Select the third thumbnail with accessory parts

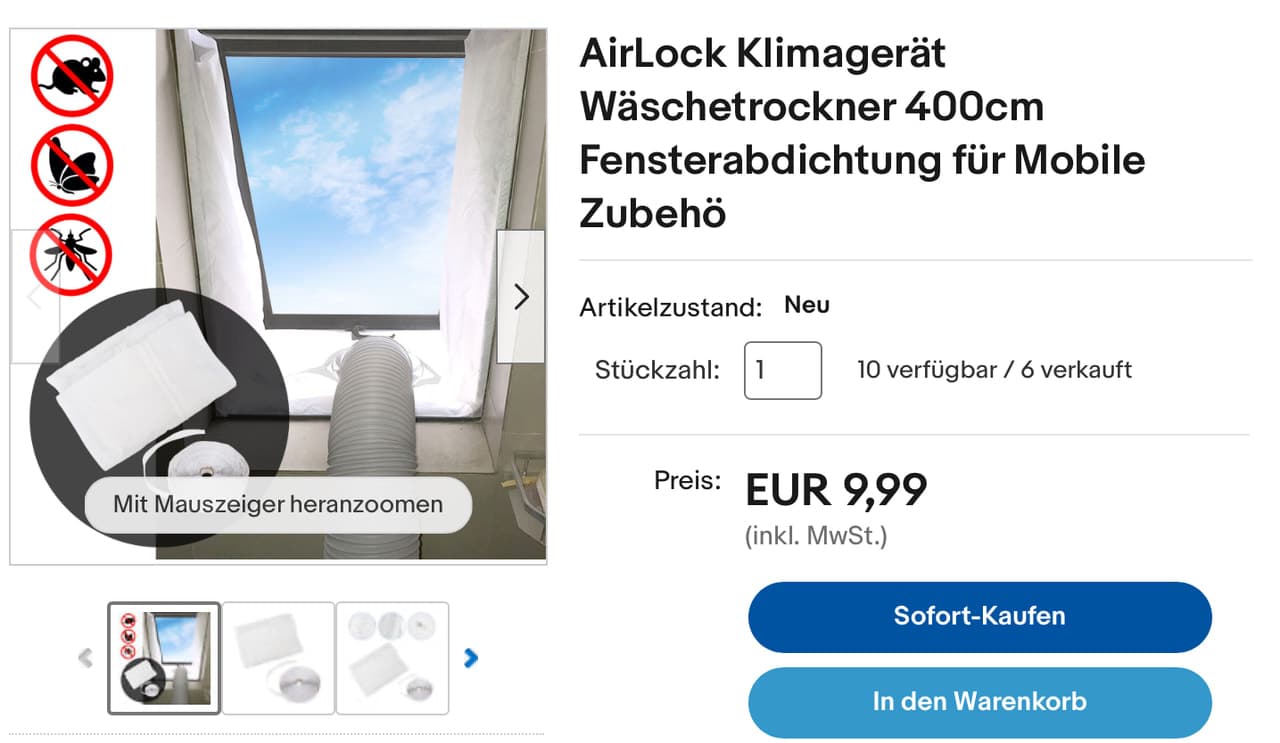tap(392, 658)
